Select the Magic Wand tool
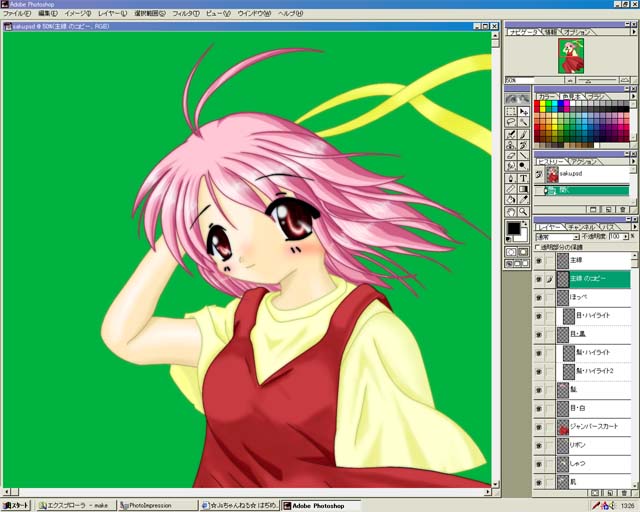Viewport: 640px width, 512px height. click(523, 122)
